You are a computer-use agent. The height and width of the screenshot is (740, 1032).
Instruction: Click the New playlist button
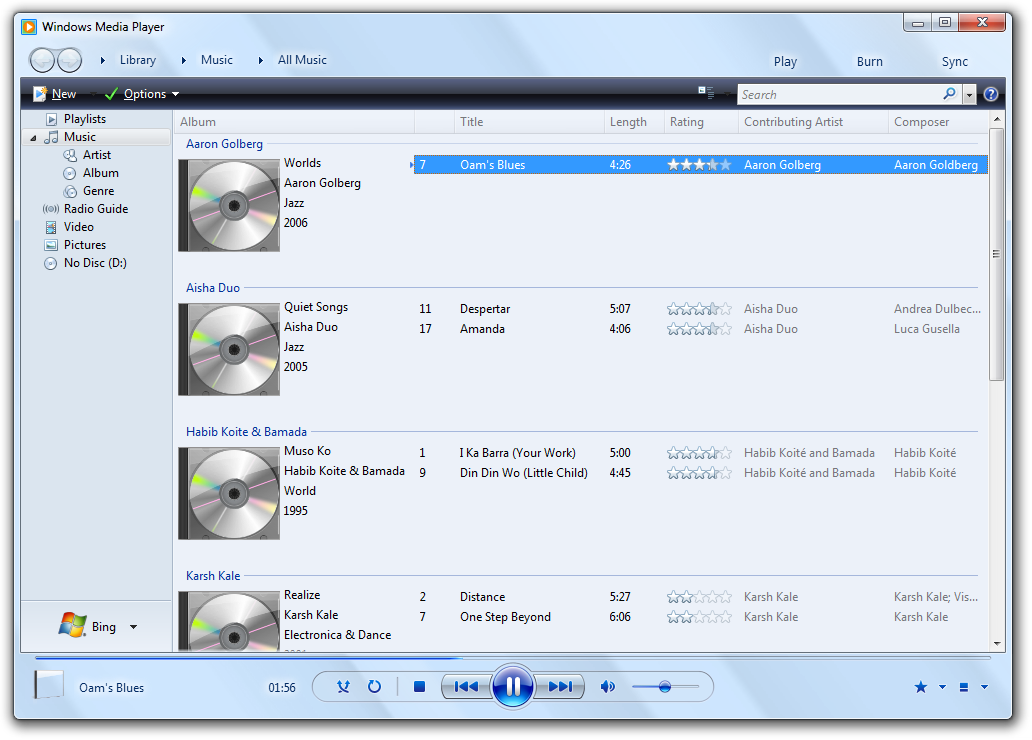tap(55, 94)
